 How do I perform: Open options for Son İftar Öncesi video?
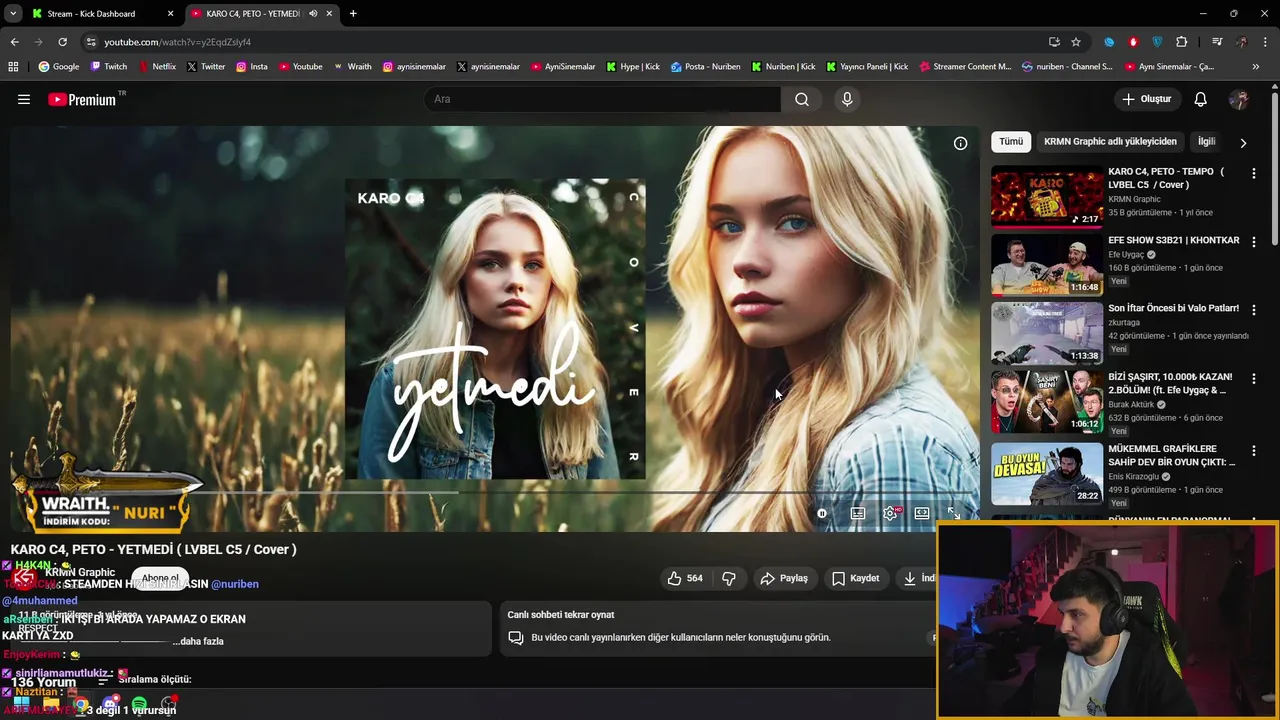1253,310
